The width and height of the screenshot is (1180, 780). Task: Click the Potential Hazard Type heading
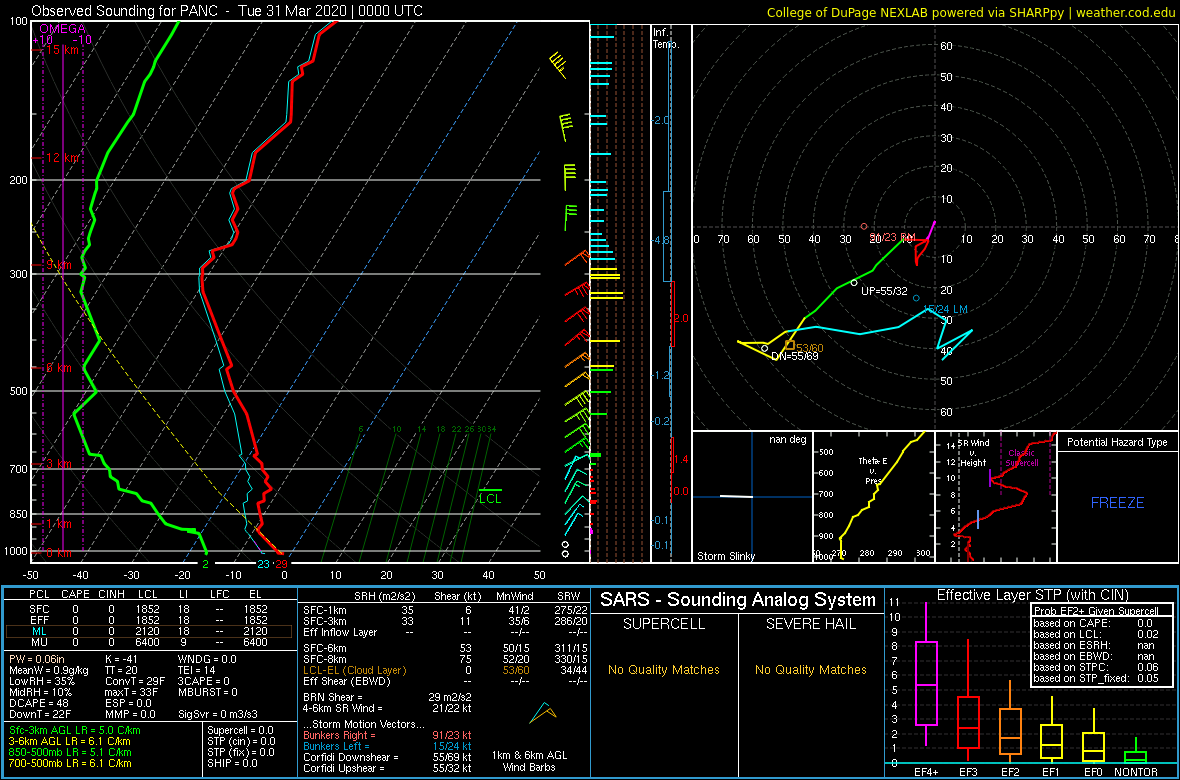coord(1118,443)
